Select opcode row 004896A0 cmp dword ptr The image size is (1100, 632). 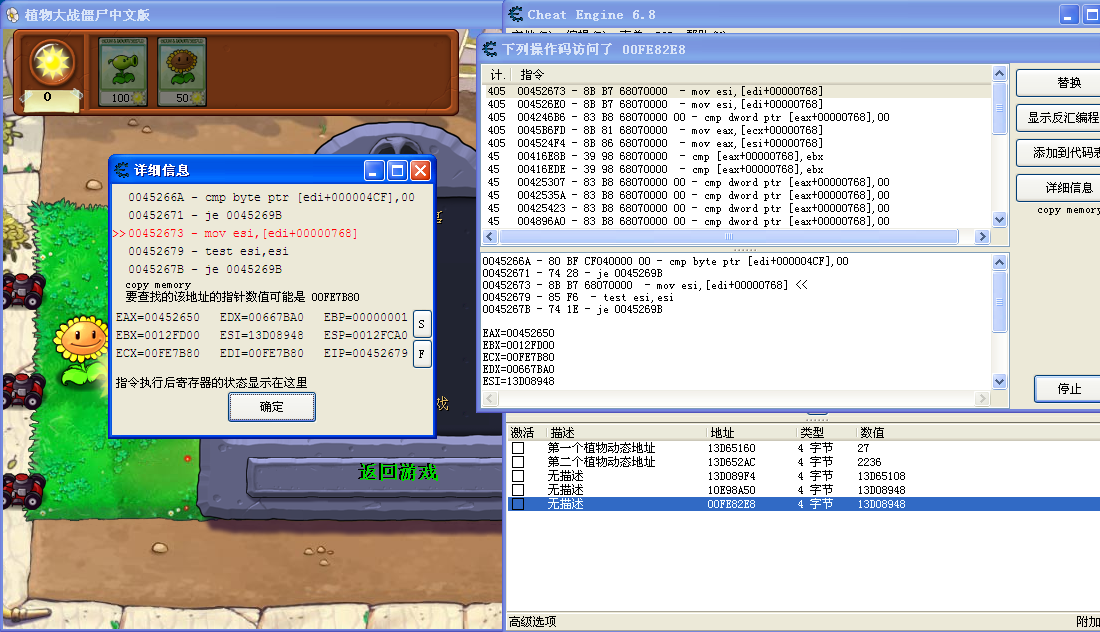[737, 221]
